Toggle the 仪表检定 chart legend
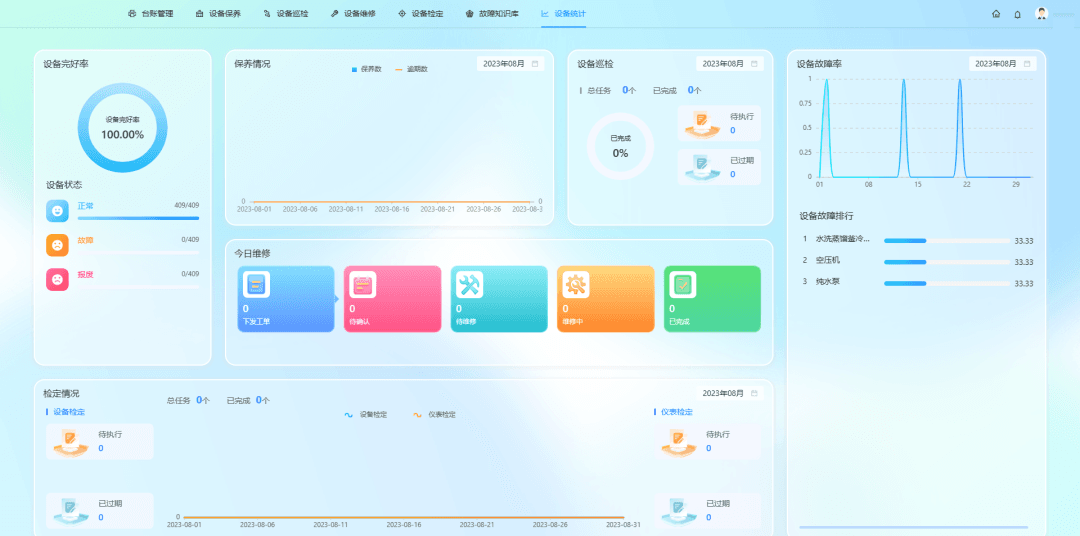Viewport: 1080px width, 536px height. pyautogui.click(x=434, y=415)
